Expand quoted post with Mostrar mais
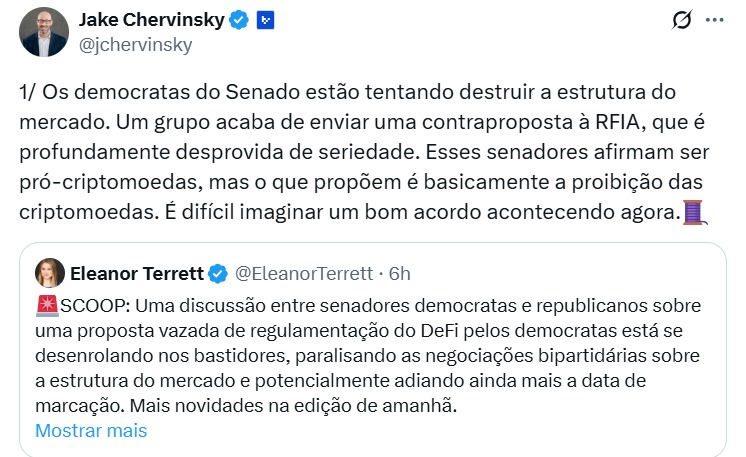Image resolution: width=746 pixels, height=457 pixels. point(91,431)
